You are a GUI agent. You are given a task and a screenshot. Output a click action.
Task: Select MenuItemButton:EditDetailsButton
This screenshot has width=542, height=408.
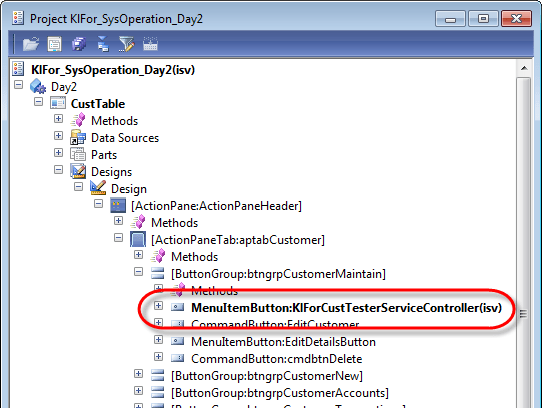(x=283, y=342)
